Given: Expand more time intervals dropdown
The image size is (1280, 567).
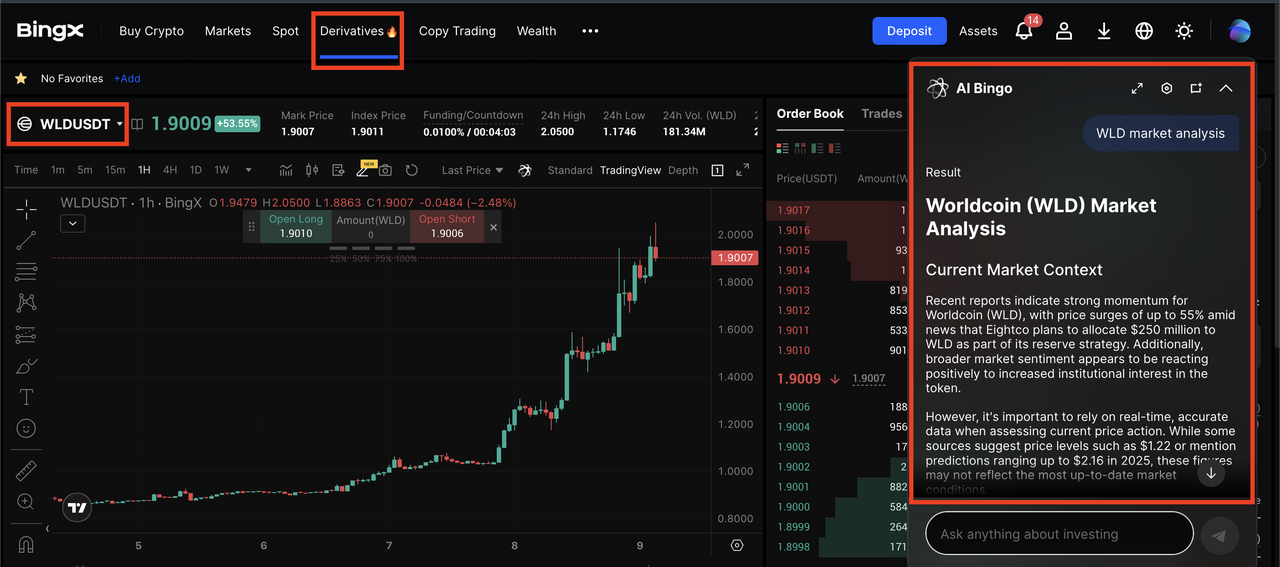Looking at the screenshot, I should 249,170.
